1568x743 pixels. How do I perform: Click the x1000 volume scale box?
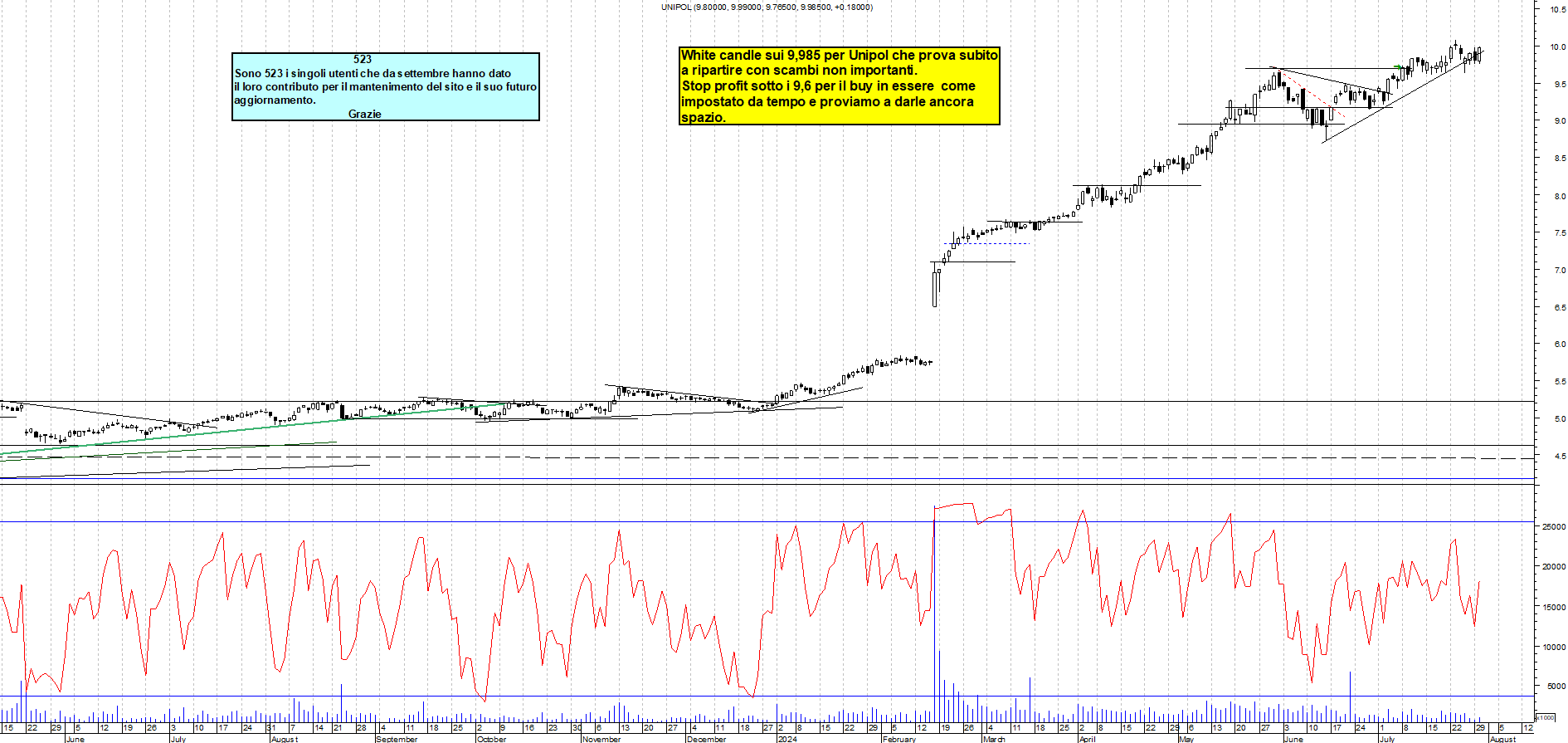pyautogui.click(x=1546, y=717)
